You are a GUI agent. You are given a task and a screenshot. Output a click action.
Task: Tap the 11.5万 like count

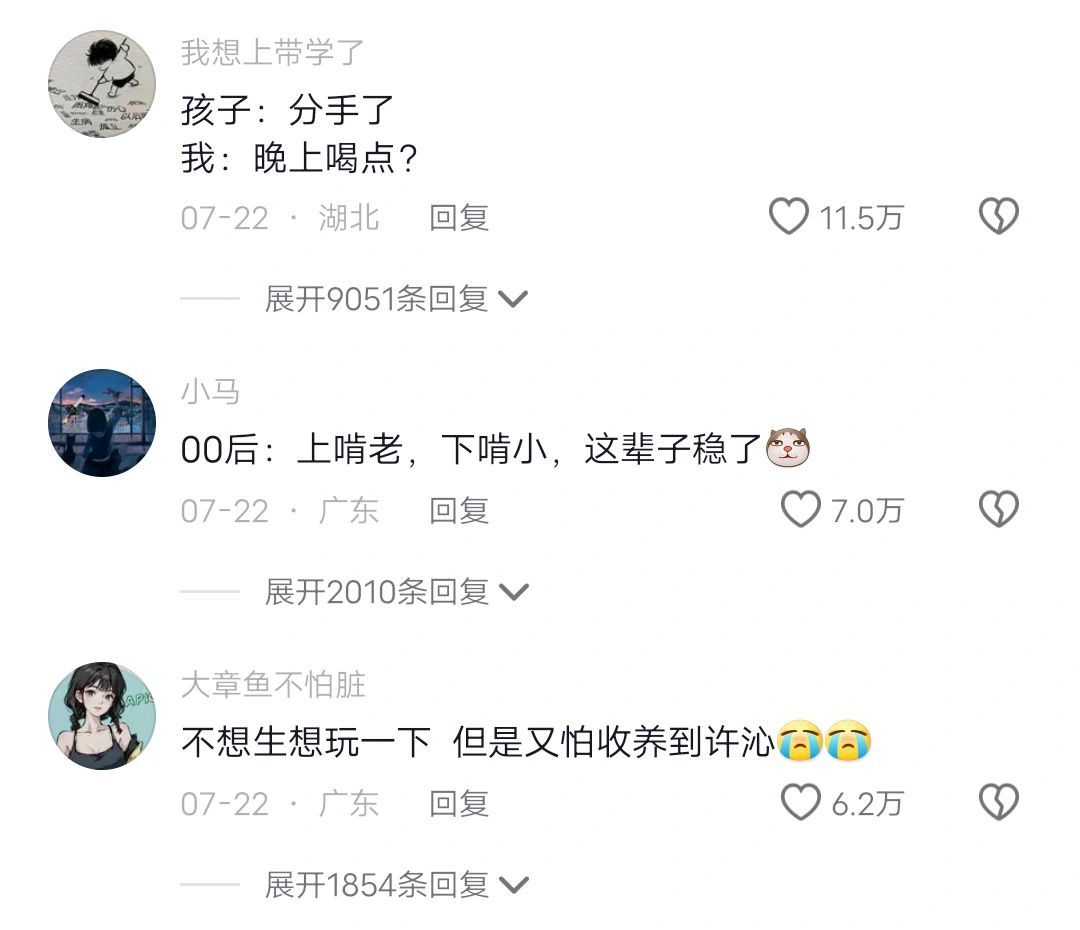(x=861, y=218)
